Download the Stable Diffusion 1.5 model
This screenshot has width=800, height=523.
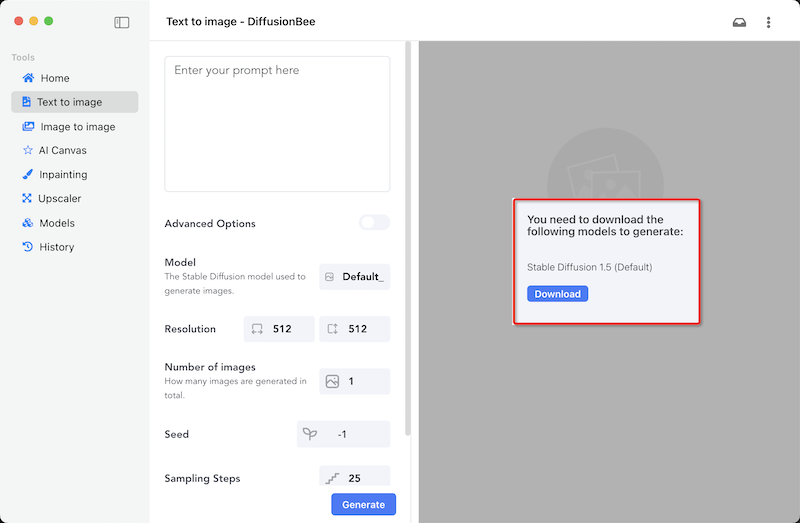pos(557,293)
